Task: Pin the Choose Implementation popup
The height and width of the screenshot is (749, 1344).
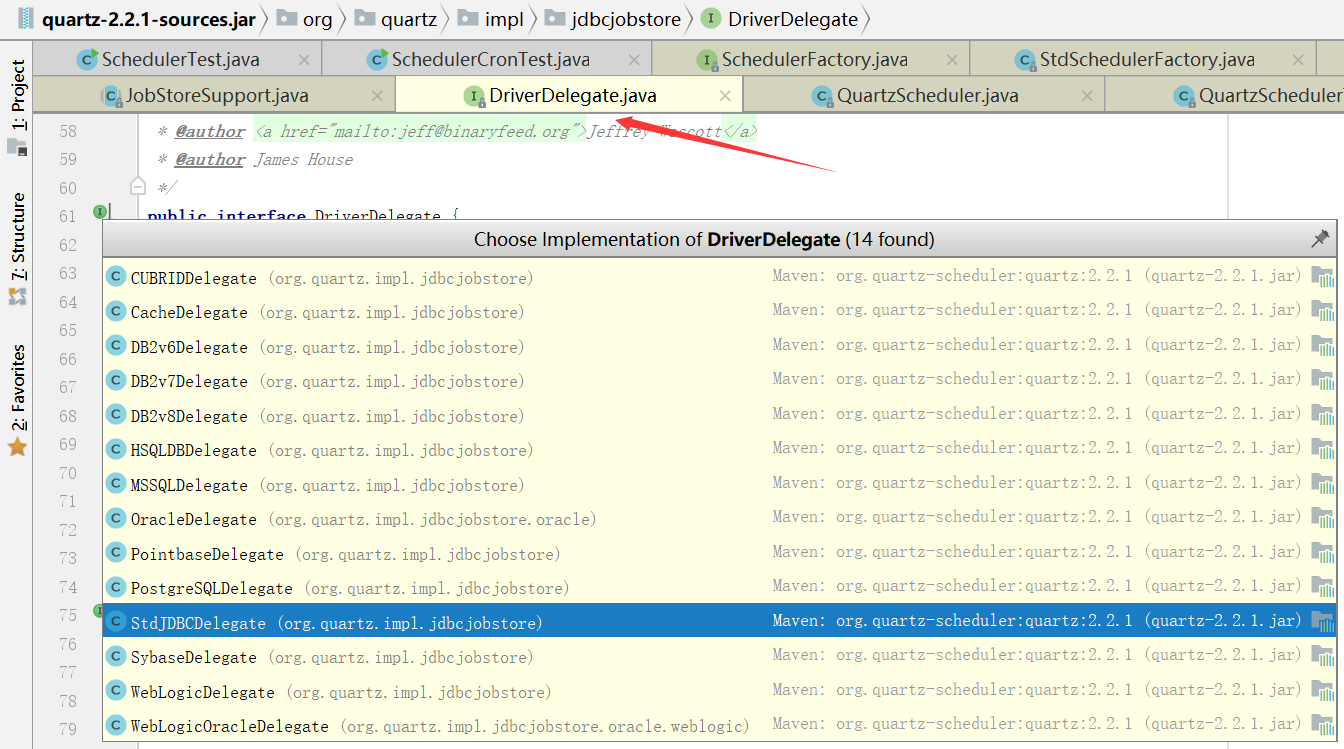Action: point(1320,239)
